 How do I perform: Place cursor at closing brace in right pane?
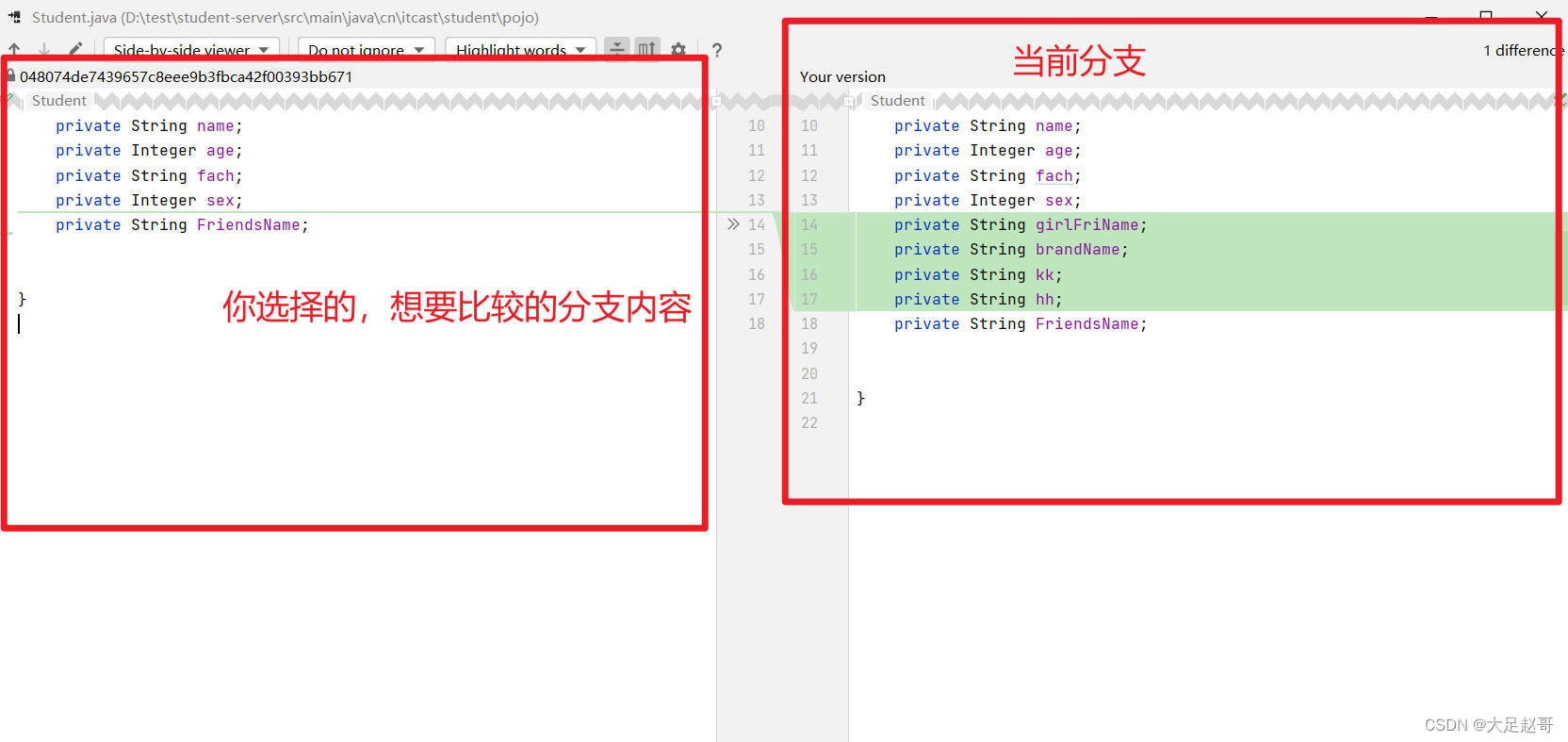click(x=860, y=398)
